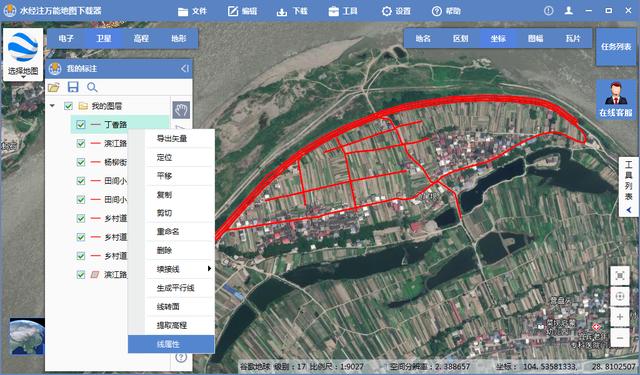Open the folder icon in 我的标注 panel
This screenshot has height=375, width=640.
[x=53, y=87]
